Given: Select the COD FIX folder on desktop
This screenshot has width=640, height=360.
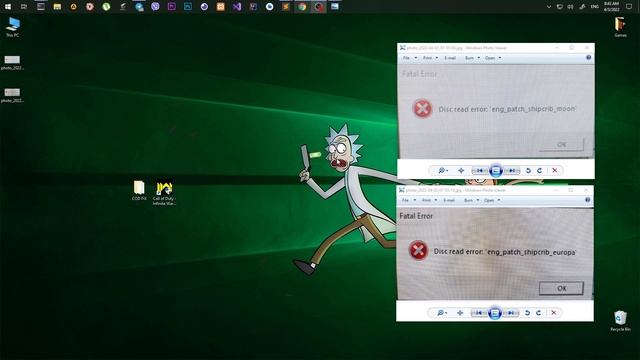Looking at the screenshot, I should tap(139, 190).
